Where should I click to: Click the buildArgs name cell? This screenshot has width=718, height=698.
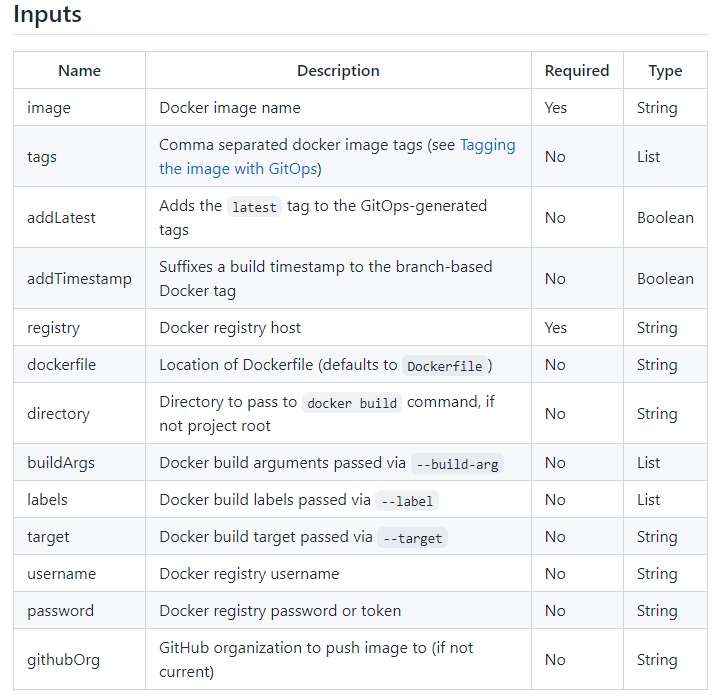[79, 462]
